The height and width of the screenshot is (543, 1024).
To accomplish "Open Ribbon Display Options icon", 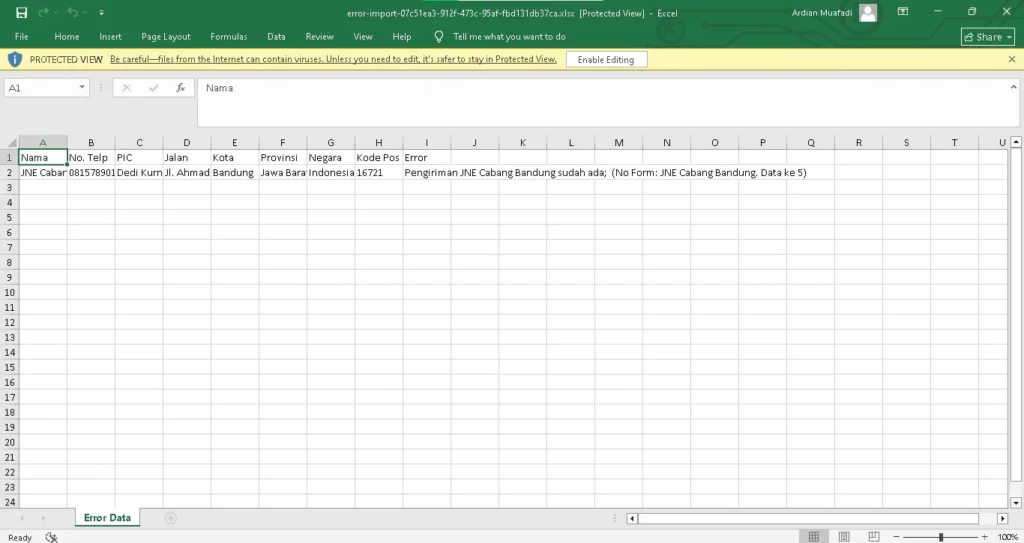I will [x=903, y=12].
